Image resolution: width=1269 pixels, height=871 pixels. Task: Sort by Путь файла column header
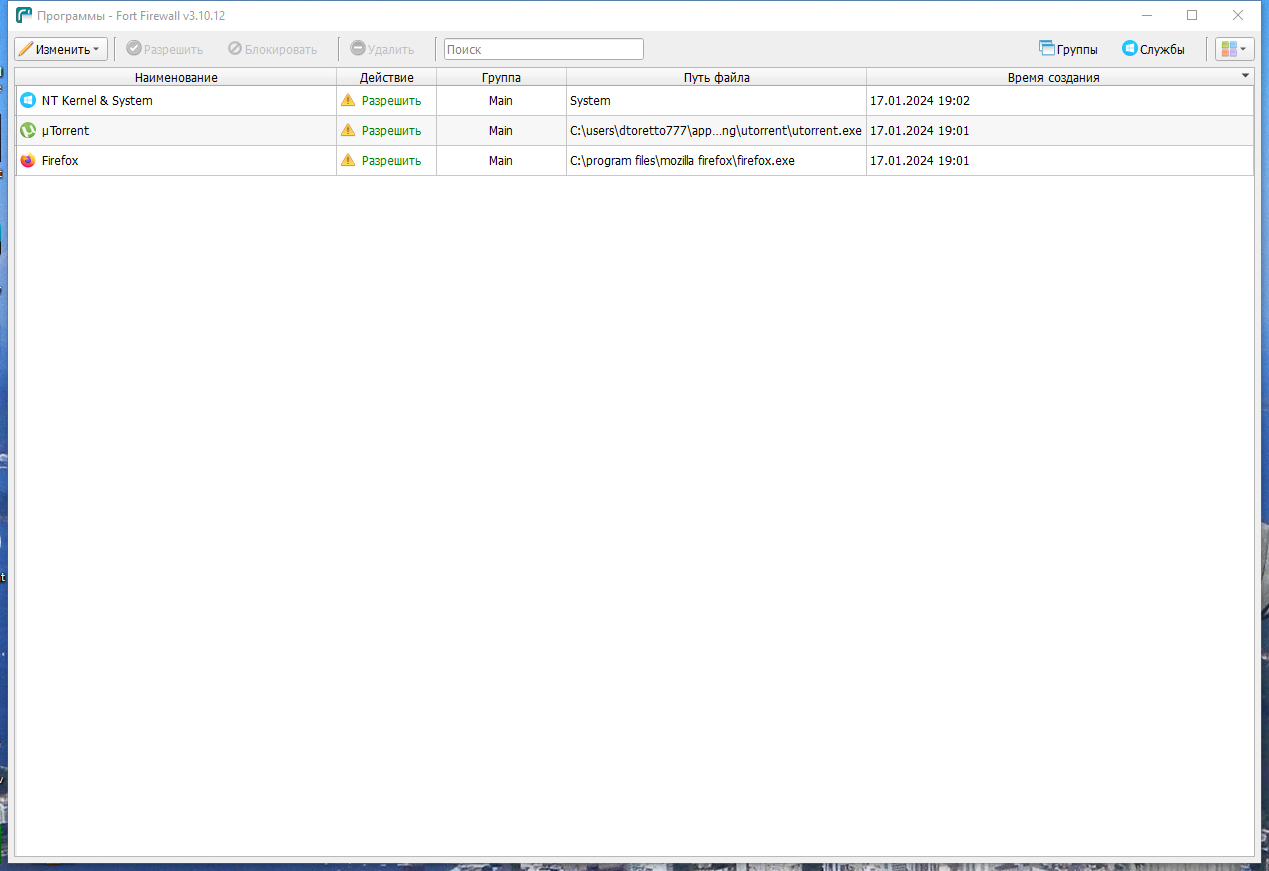tap(716, 77)
